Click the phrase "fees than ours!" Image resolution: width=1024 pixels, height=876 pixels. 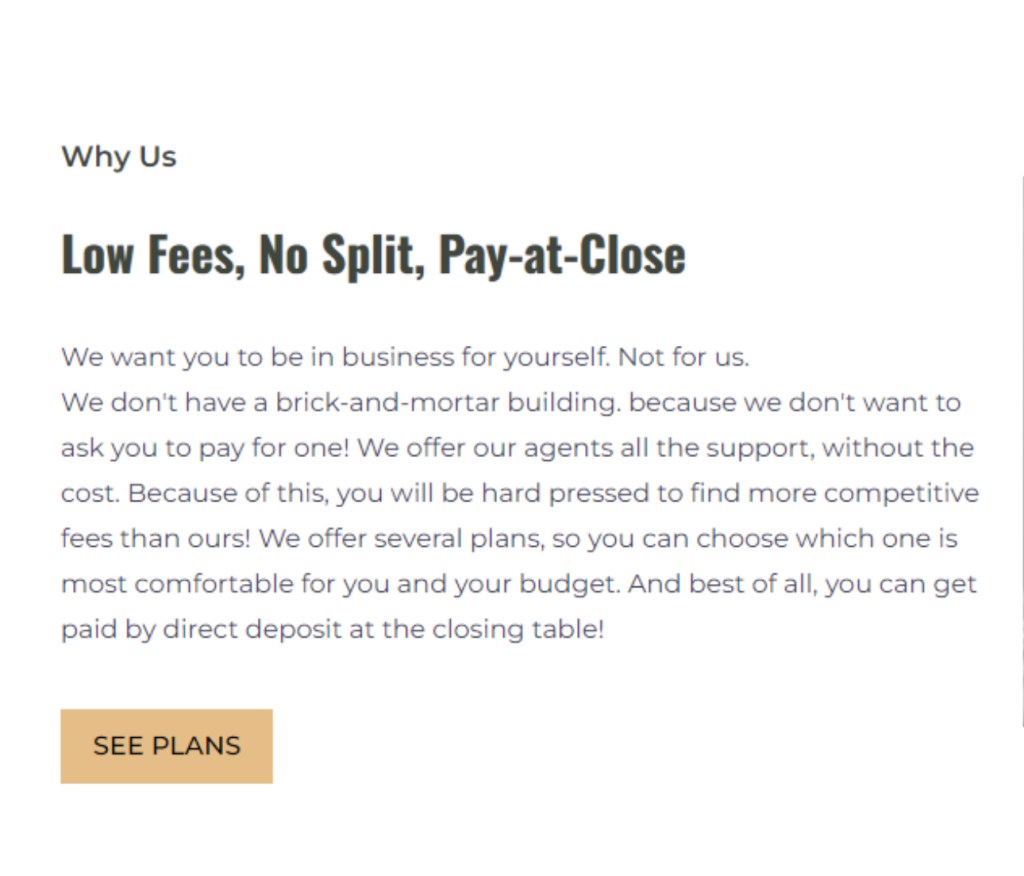155,539
